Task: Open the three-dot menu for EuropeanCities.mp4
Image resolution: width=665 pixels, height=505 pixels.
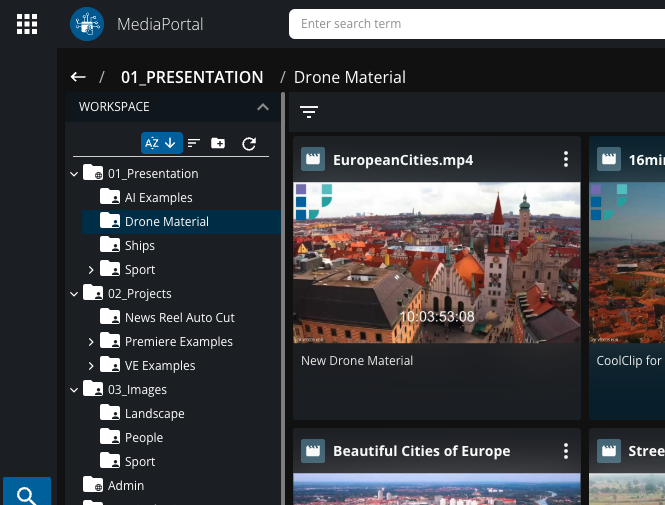Action: click(x=566, y=160)
